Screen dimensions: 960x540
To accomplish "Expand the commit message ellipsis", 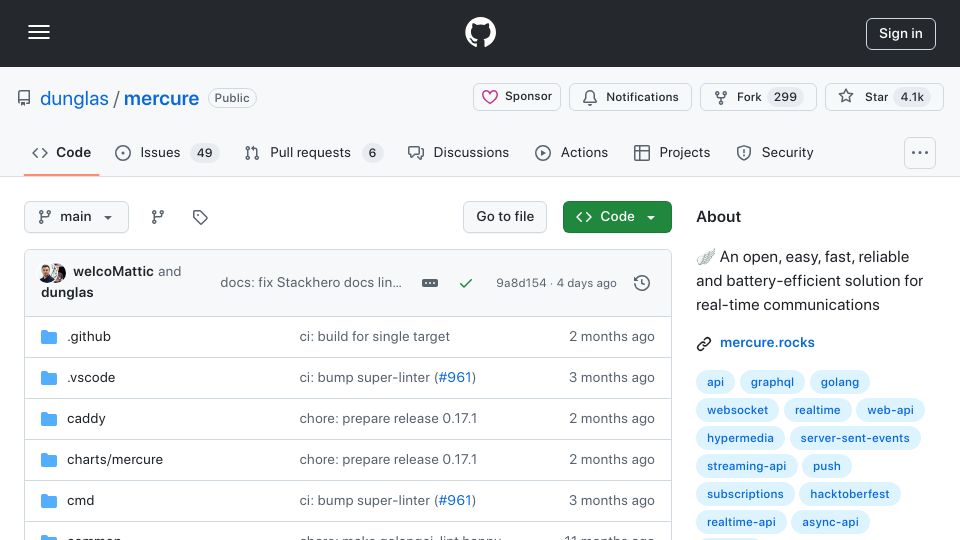I will click(430, 283).
